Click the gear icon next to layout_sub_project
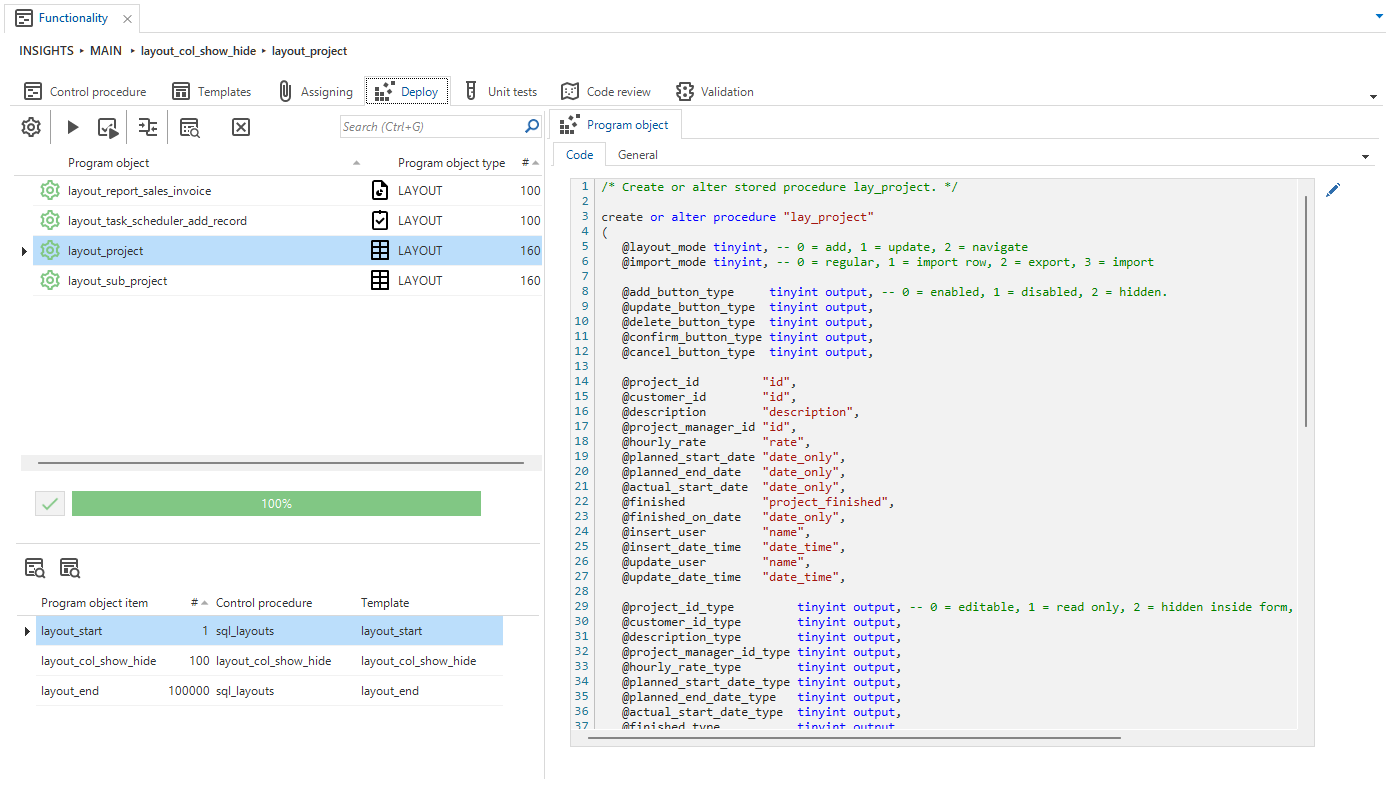Screen dimensions: 1386x786 [x=50, y=281]
